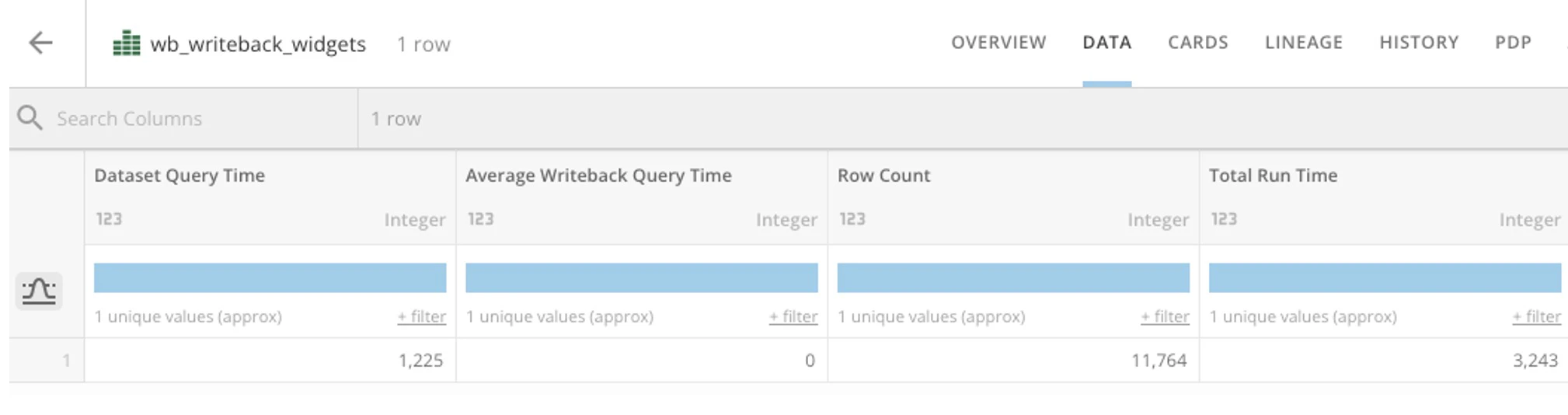Click the 1 row label beside Search Columns
This screenshot has height=415, width=1568.
(x=396, y=119)
